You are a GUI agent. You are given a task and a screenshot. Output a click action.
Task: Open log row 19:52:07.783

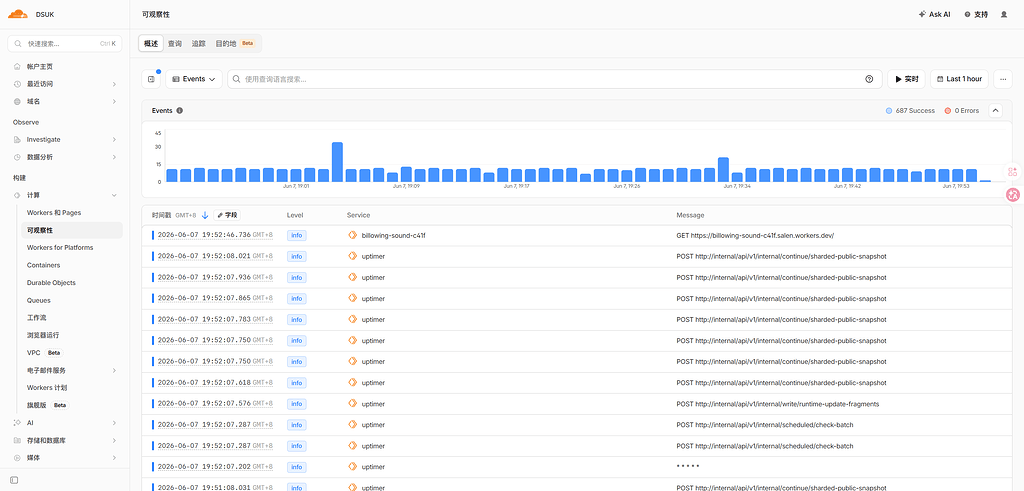[577, 320]
